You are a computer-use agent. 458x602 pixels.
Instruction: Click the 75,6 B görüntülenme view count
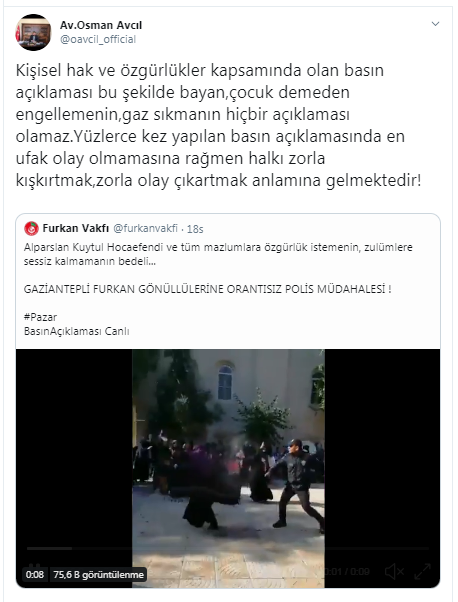point(99,575)
